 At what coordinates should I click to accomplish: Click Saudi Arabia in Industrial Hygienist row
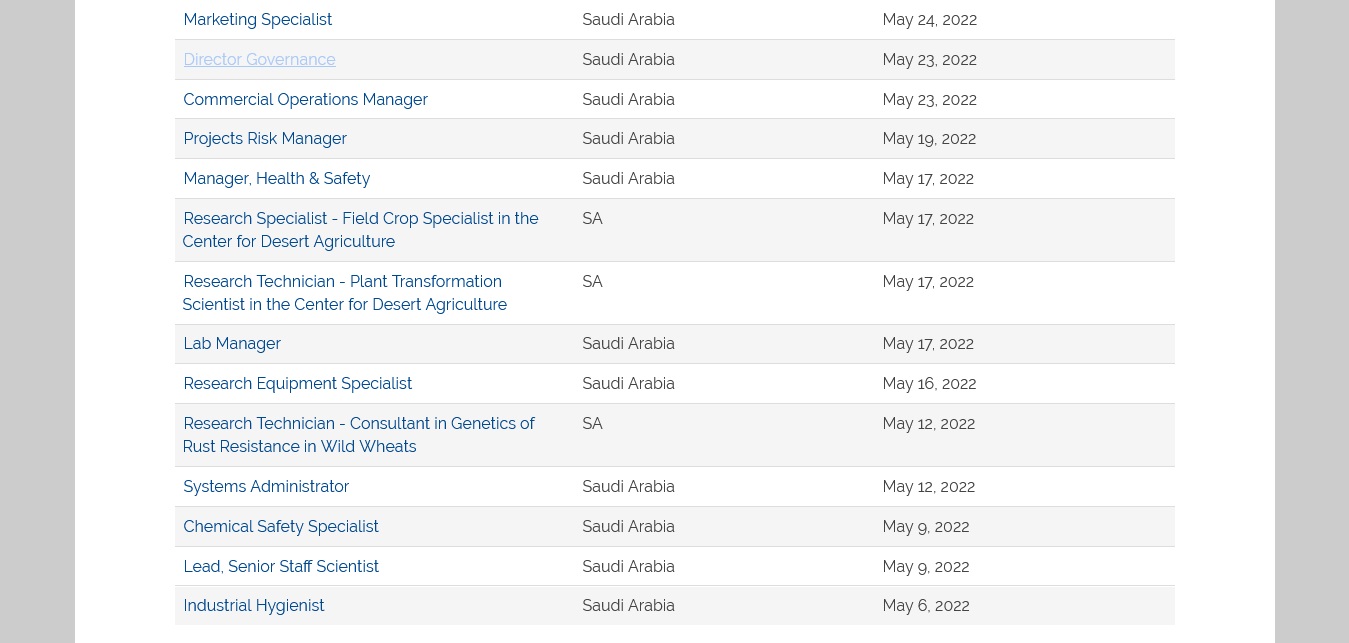pyautogui.click(x=628, y=606)
